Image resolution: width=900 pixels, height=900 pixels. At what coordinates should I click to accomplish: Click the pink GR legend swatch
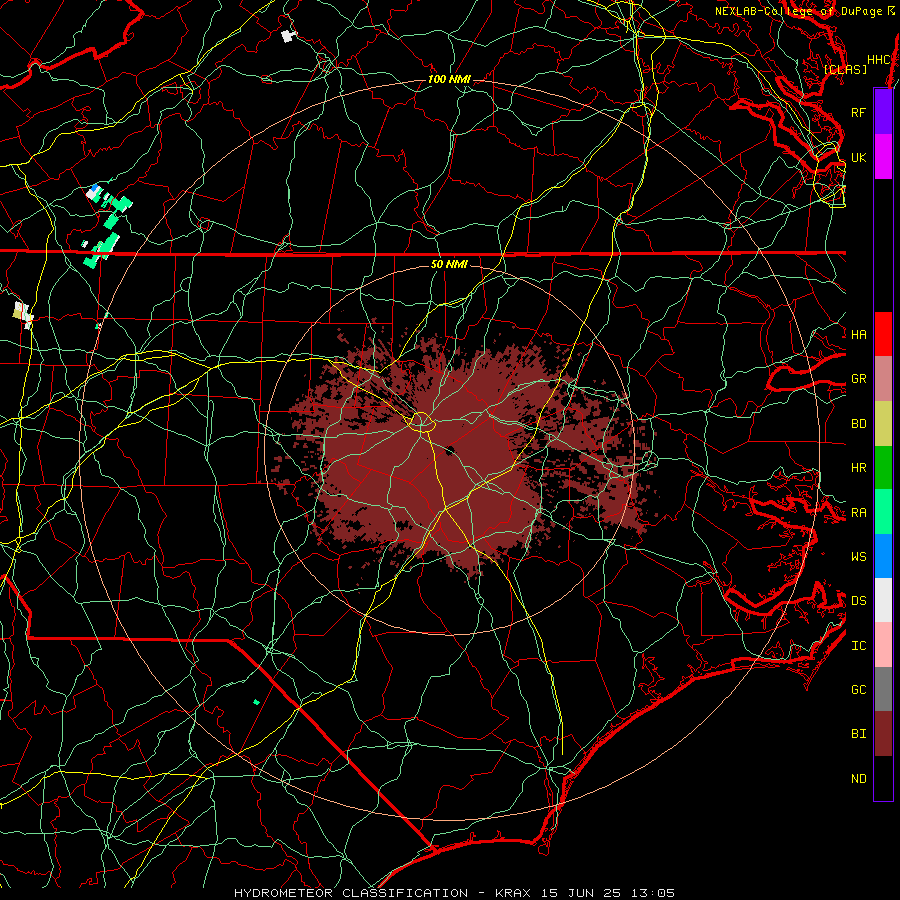pyautogui.click(x=883, y=379)
